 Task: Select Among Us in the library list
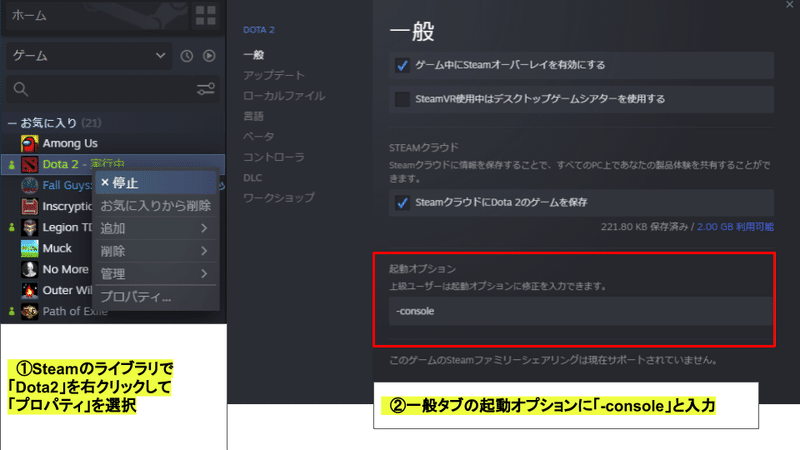[x=70, y=143]
